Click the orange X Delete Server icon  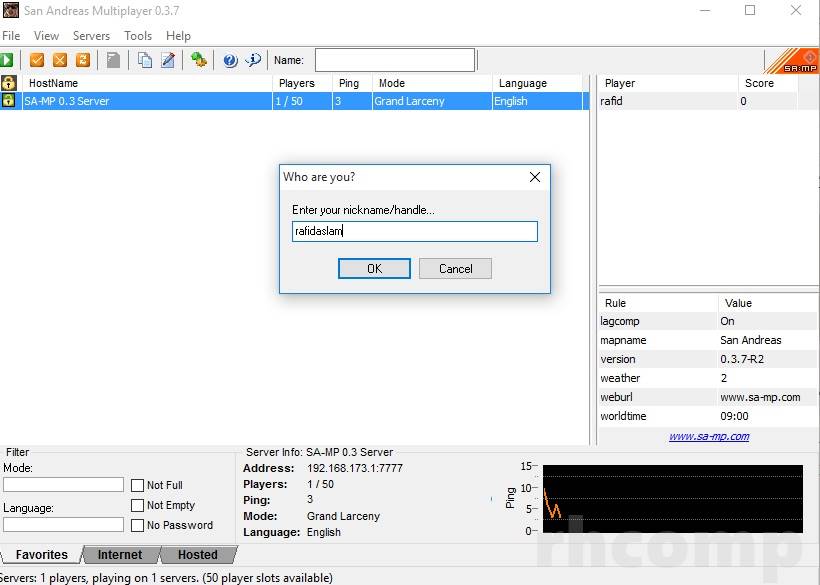[60, 60]
